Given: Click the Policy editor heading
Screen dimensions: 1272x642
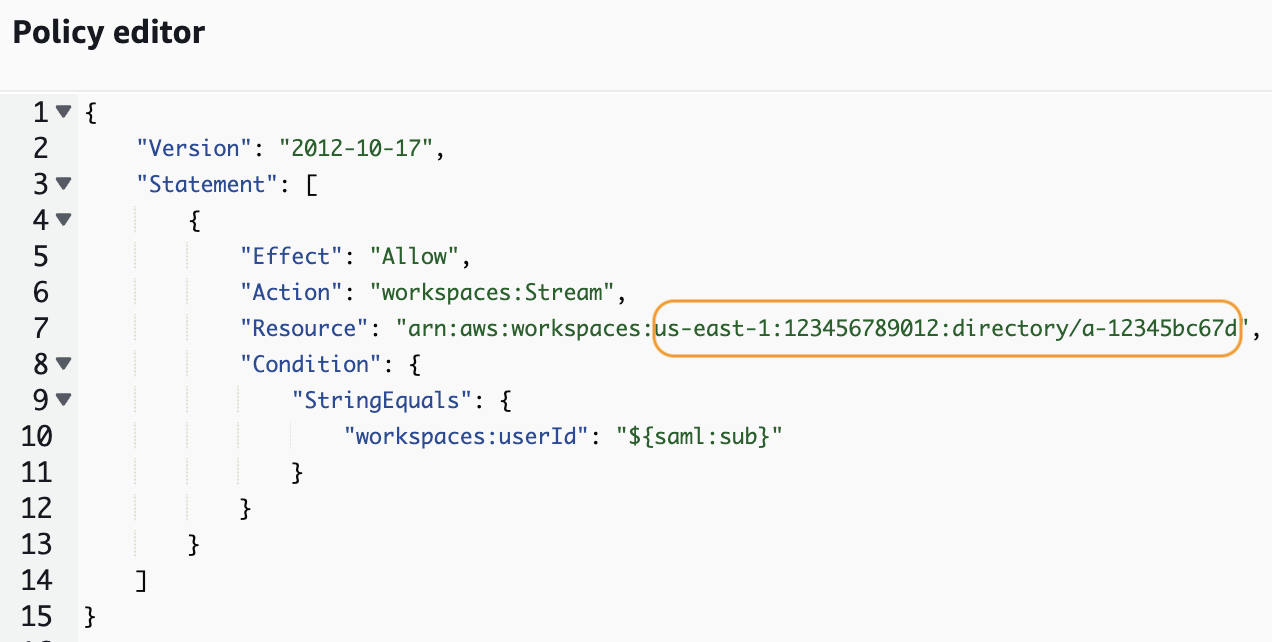Looking at the screenshot, I should tap(107, 32).
